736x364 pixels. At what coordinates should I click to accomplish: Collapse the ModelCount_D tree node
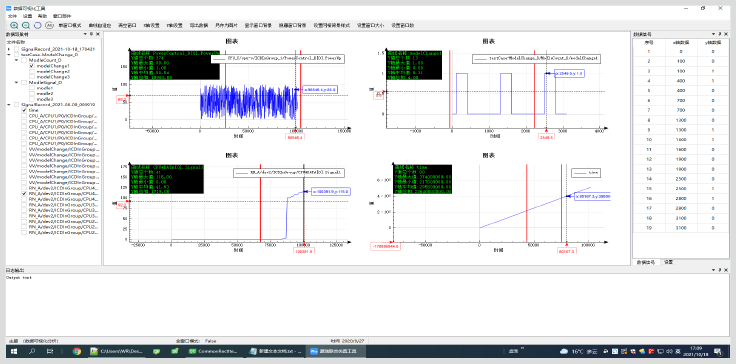[16, 60]
